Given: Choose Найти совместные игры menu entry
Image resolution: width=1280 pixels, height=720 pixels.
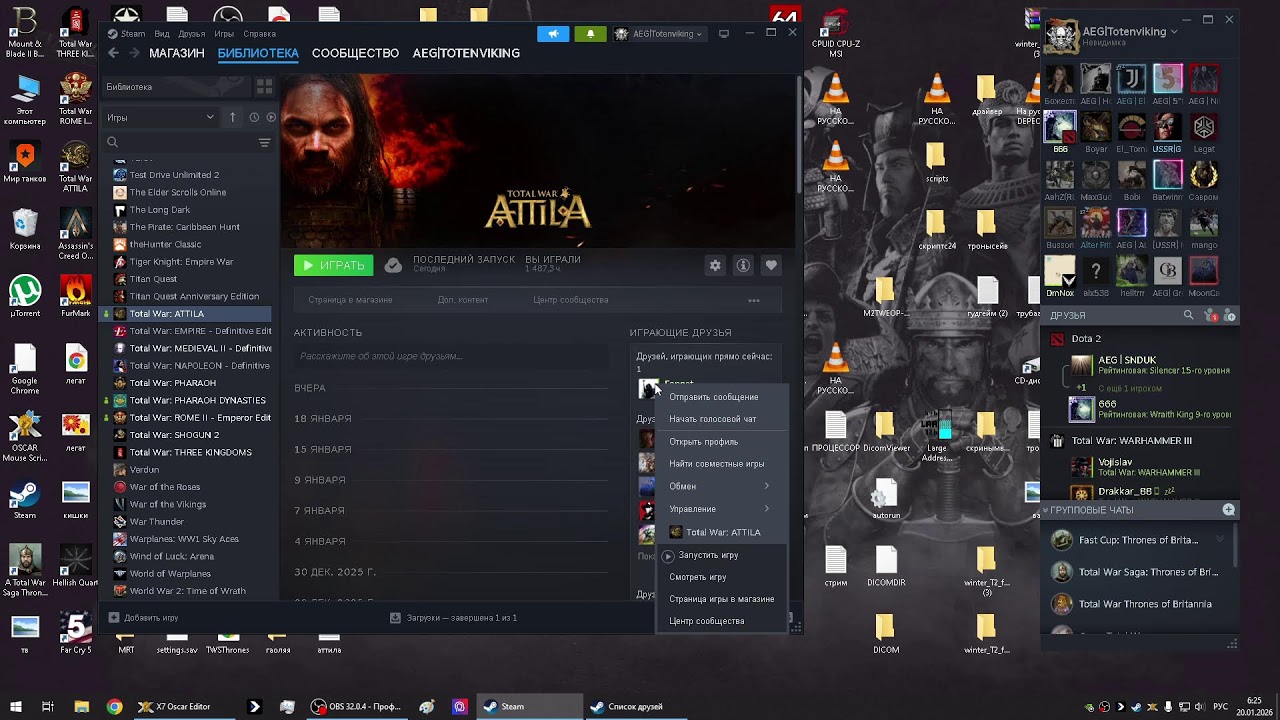Looking at the screenshot, I should tap(717, 464).
